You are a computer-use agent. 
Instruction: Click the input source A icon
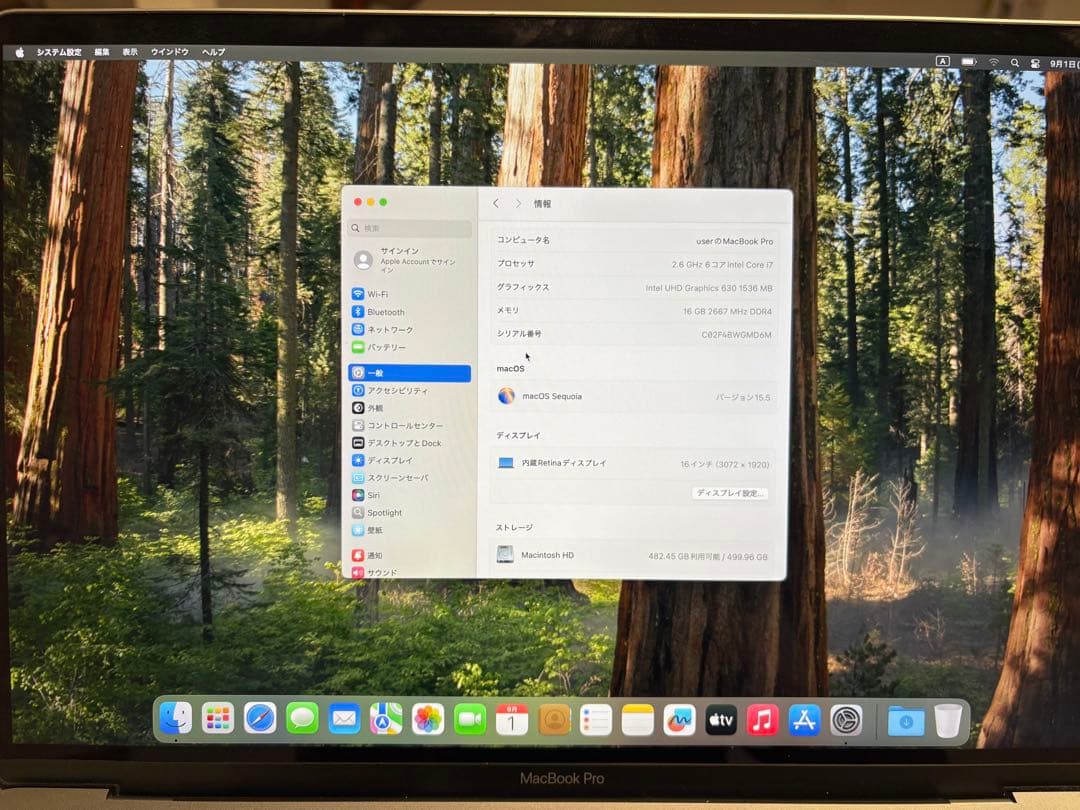click(x=943, y=62)
